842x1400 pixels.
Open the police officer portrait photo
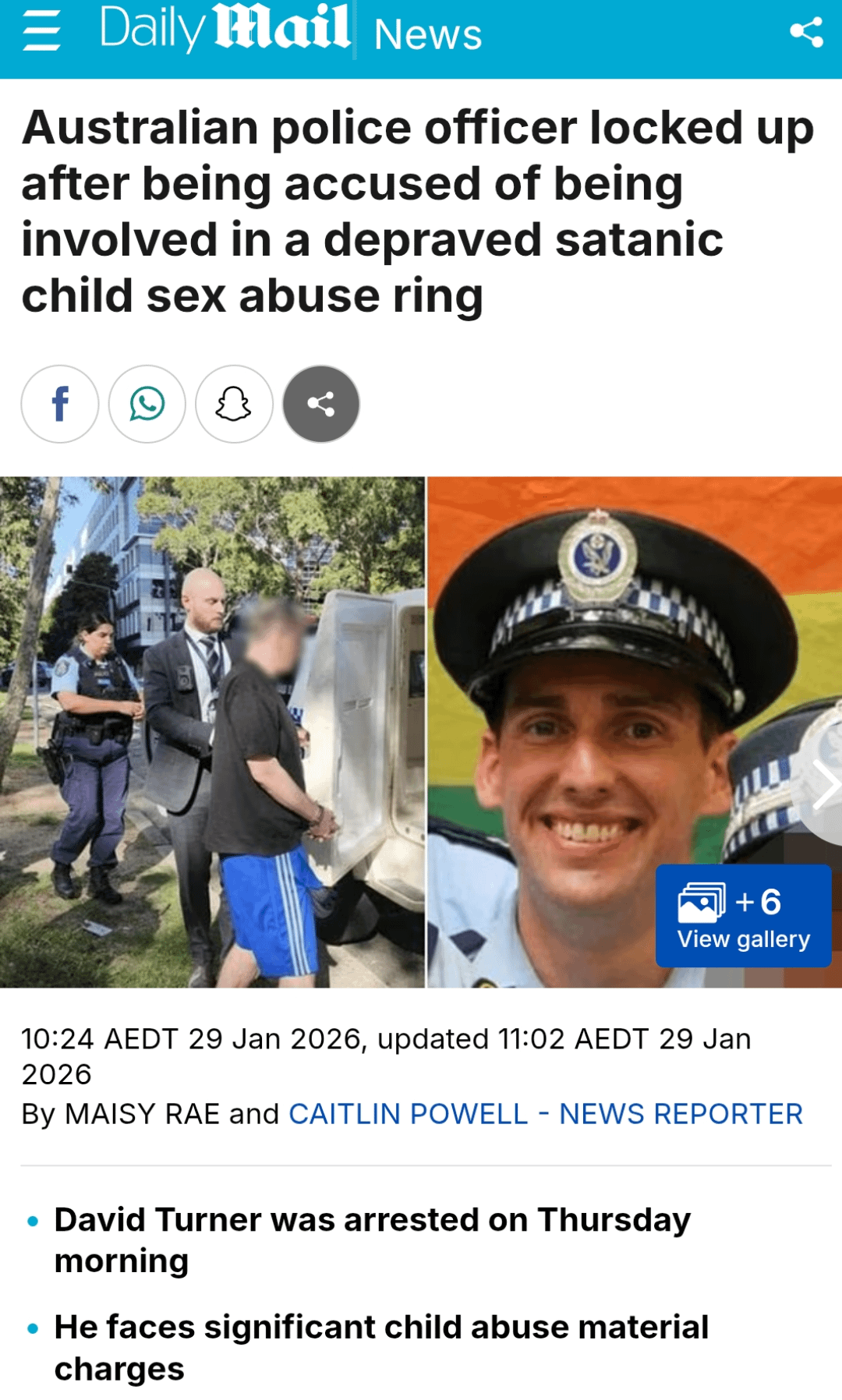tap(635, 732)
